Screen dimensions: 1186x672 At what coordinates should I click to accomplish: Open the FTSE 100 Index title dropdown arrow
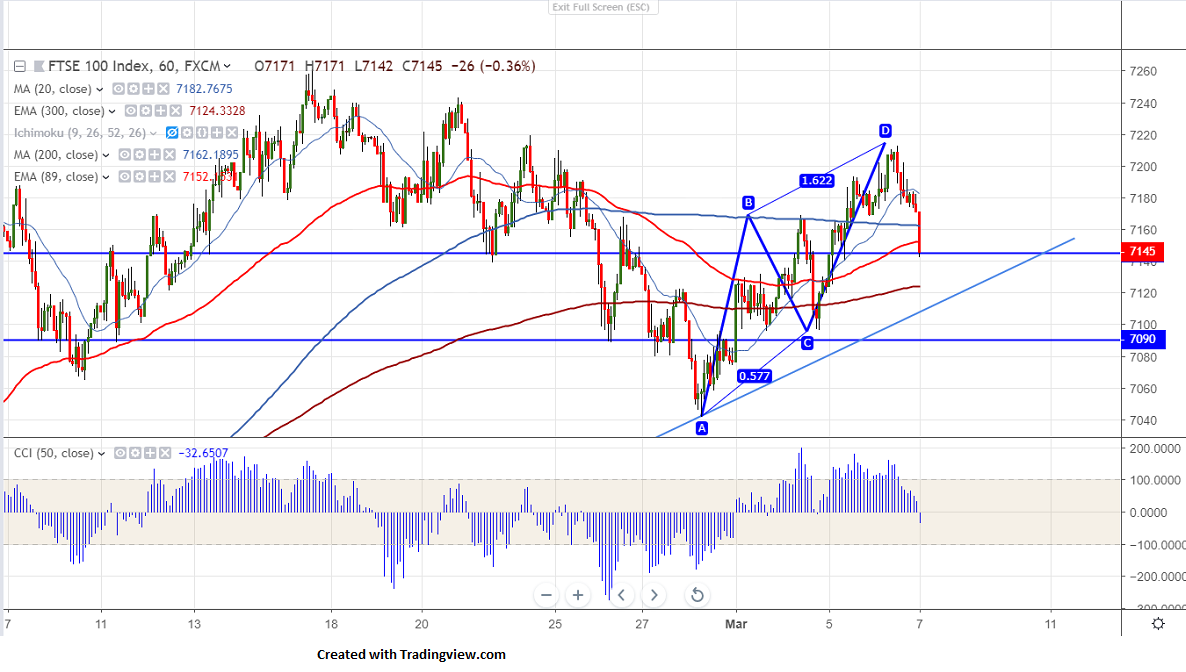tap(227, 67)
